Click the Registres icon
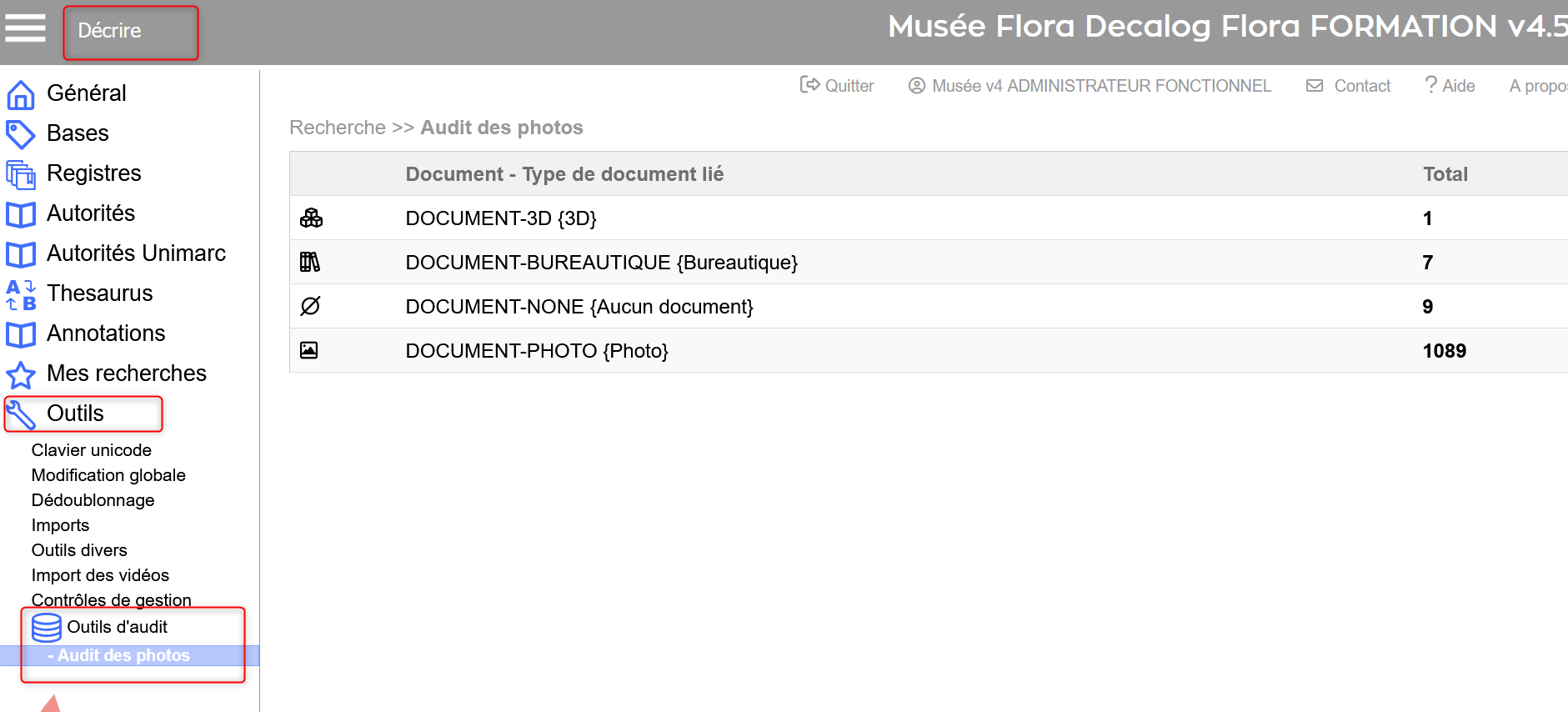This screenshot has width=1568, height=712. (21, 174)
